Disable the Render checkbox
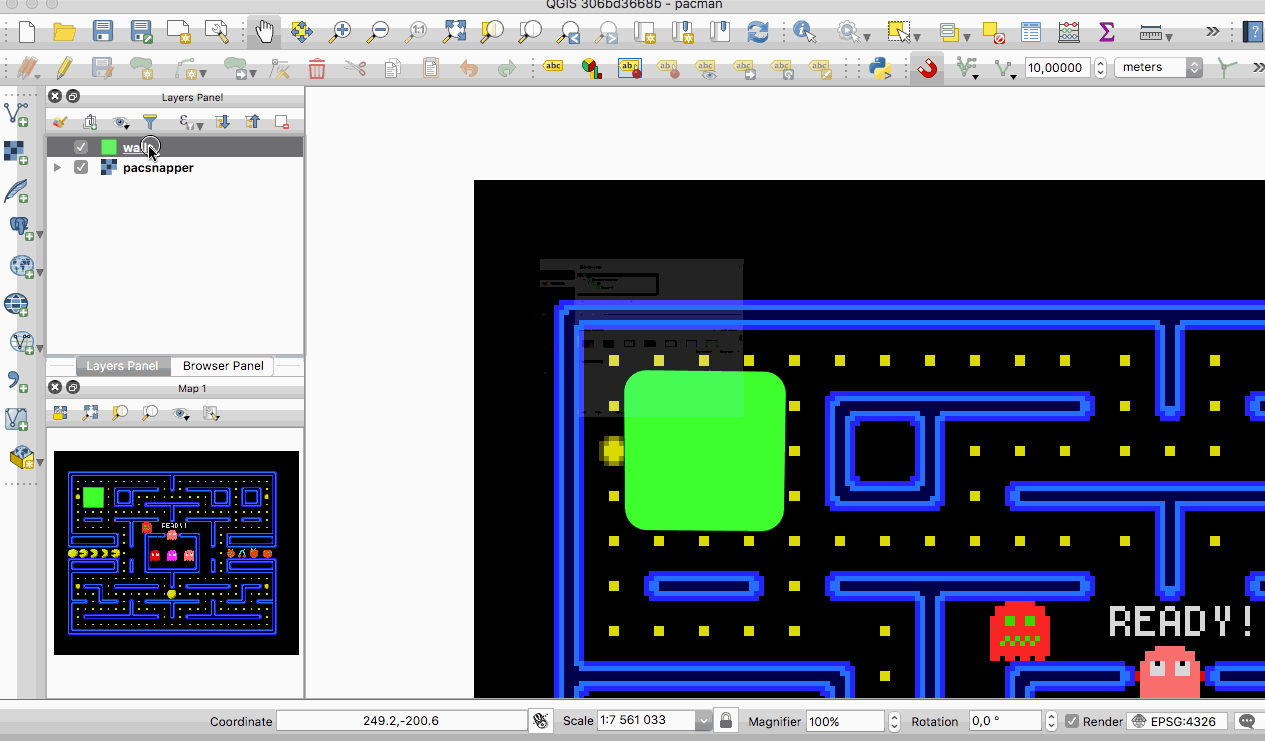This screenshot has width=1265, height=741. tap(1072, 721)
